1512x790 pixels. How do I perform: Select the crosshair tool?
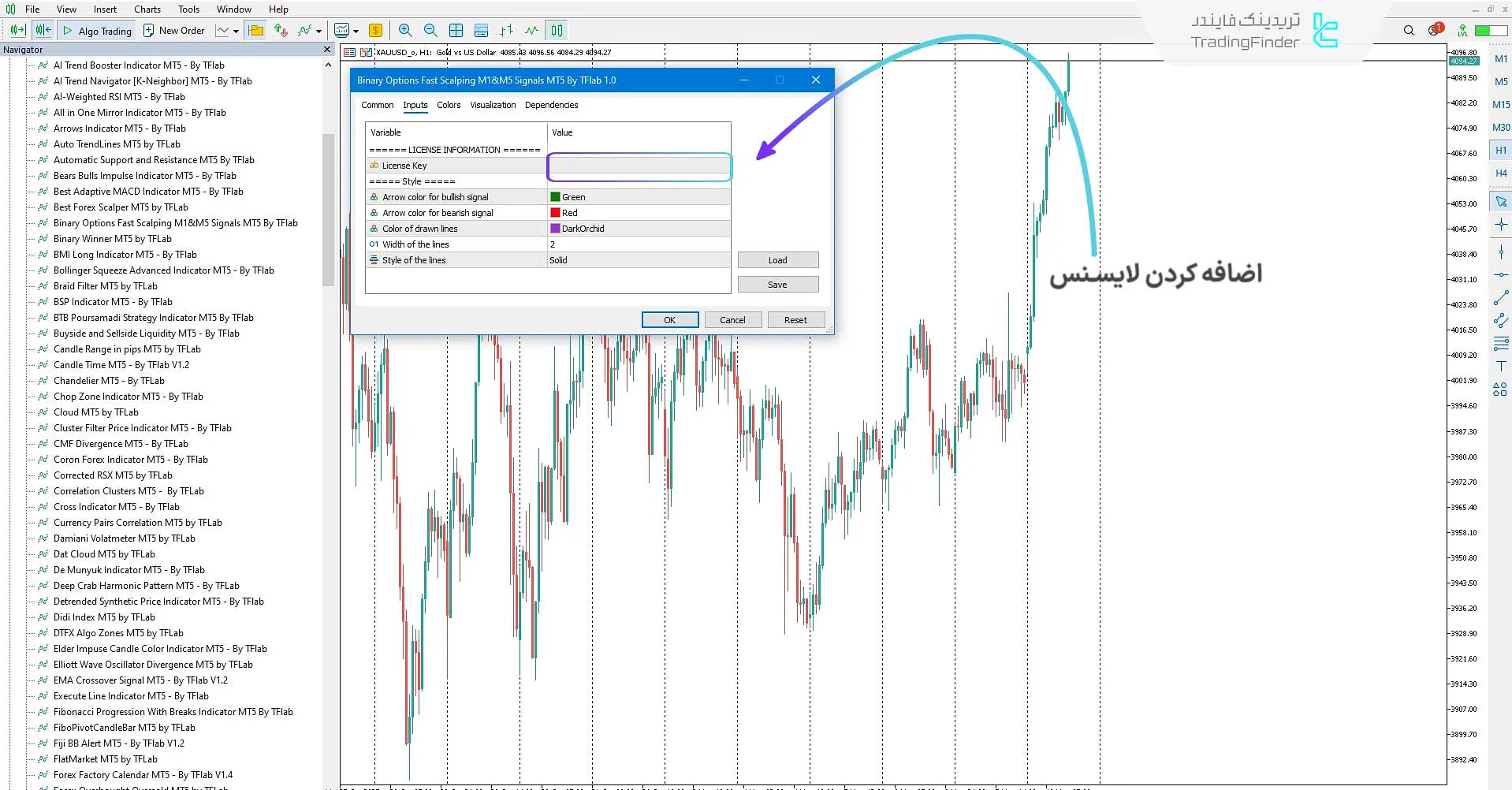coord(1501,225)
